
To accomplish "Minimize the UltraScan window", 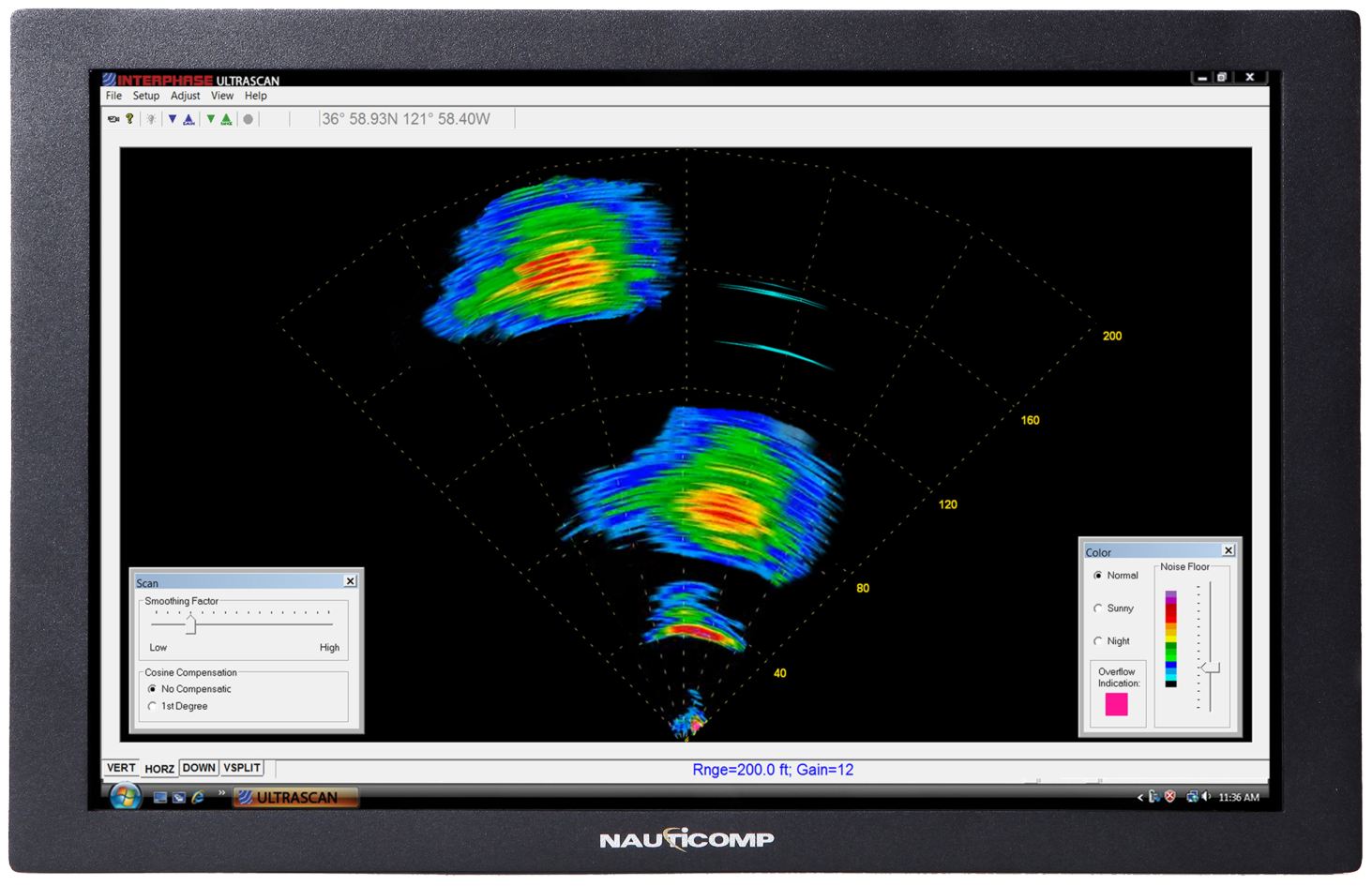I will click(1202, 77).
